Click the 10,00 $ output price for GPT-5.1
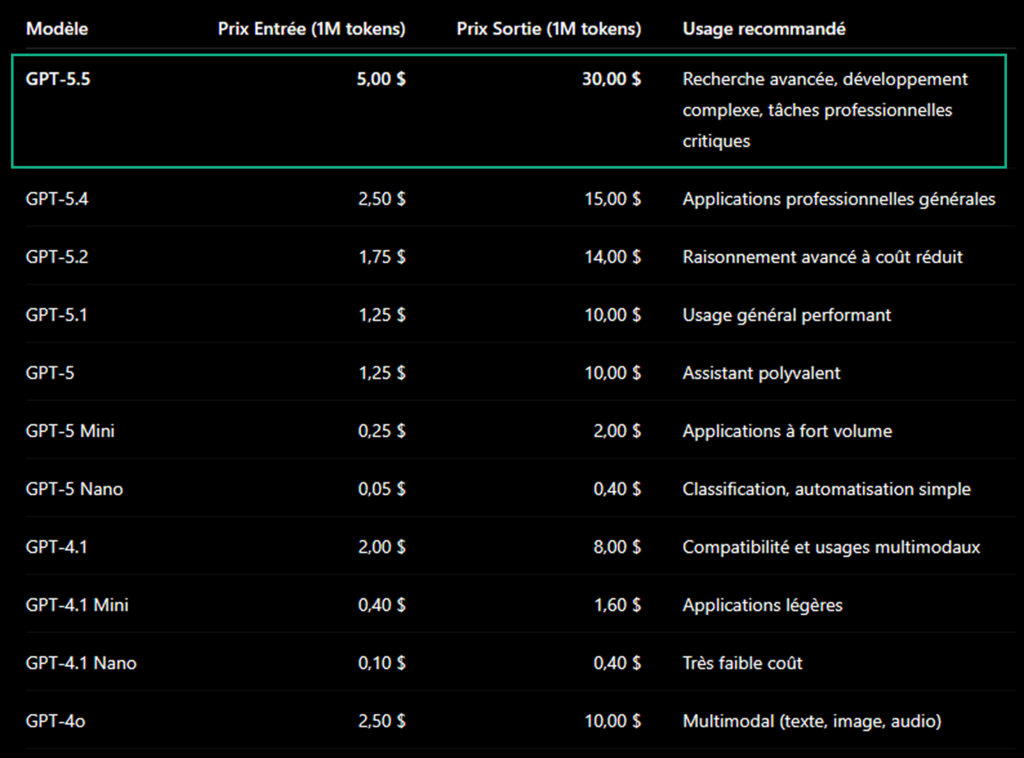The width and height of the screenshot is (1024, 758). [x=613, y=315]
